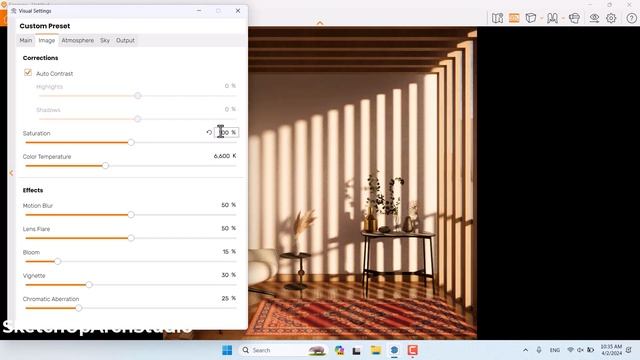Close the Visual Settings window
The image size is (640, 360).
(238, 11)
